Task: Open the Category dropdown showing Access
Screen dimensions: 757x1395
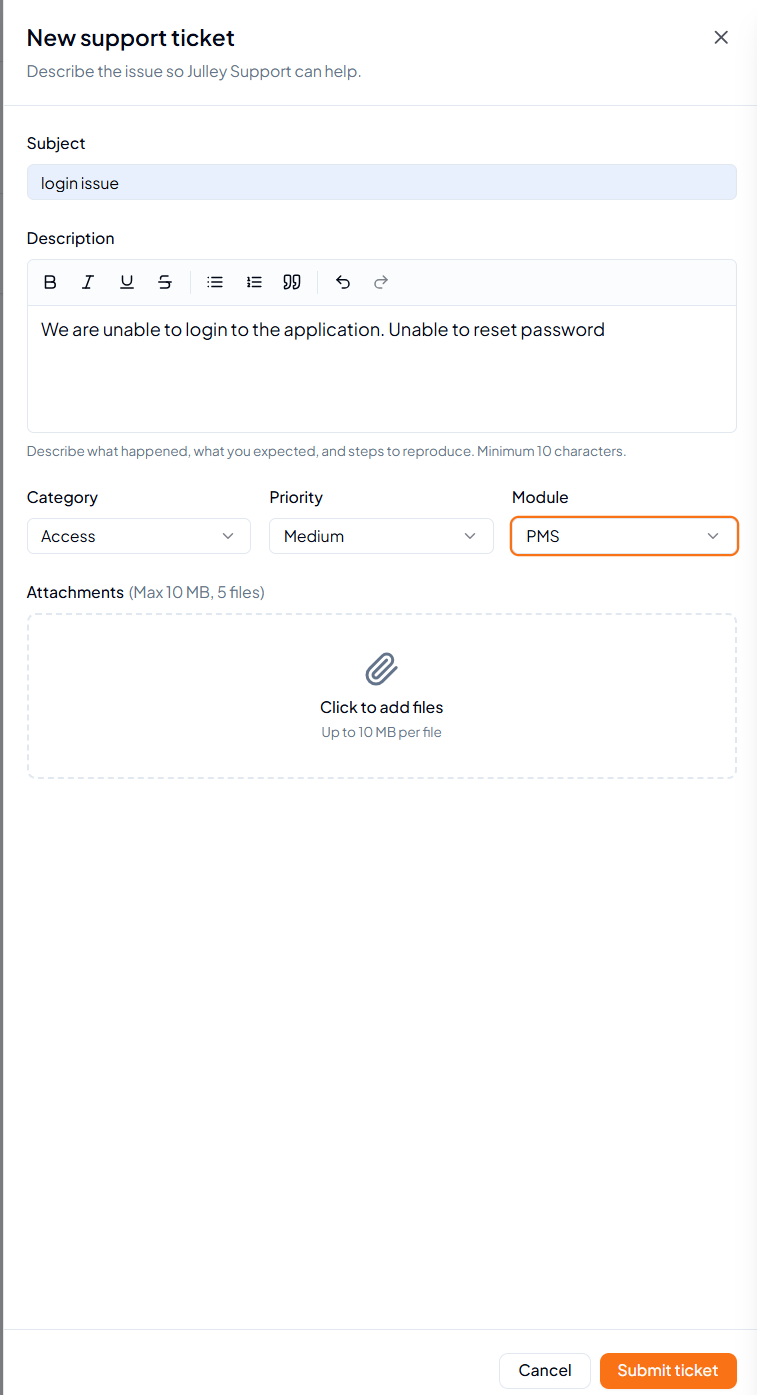Action: (x=139, y=536)
